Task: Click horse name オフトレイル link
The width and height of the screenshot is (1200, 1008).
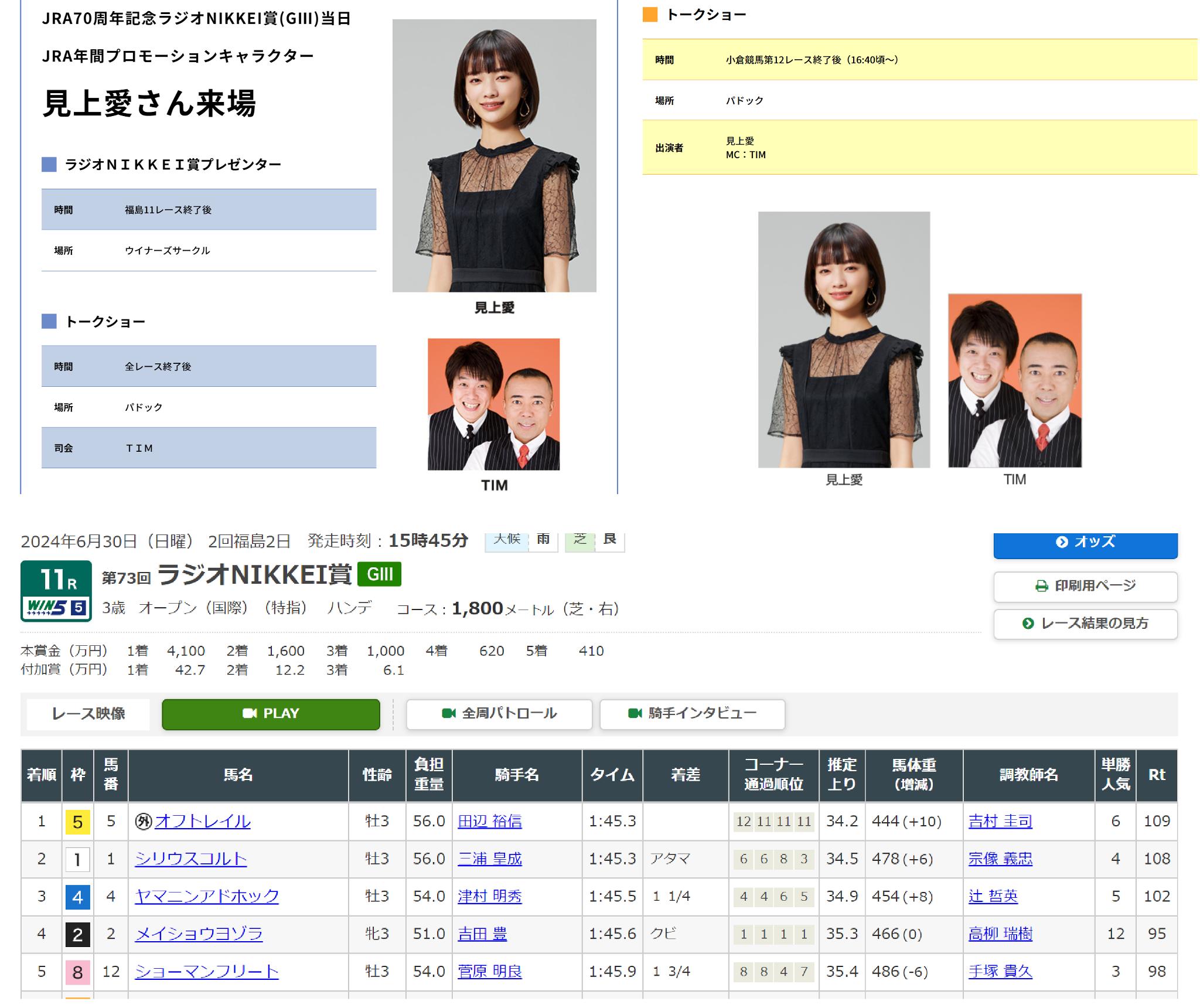Action: tap(202, 821)
